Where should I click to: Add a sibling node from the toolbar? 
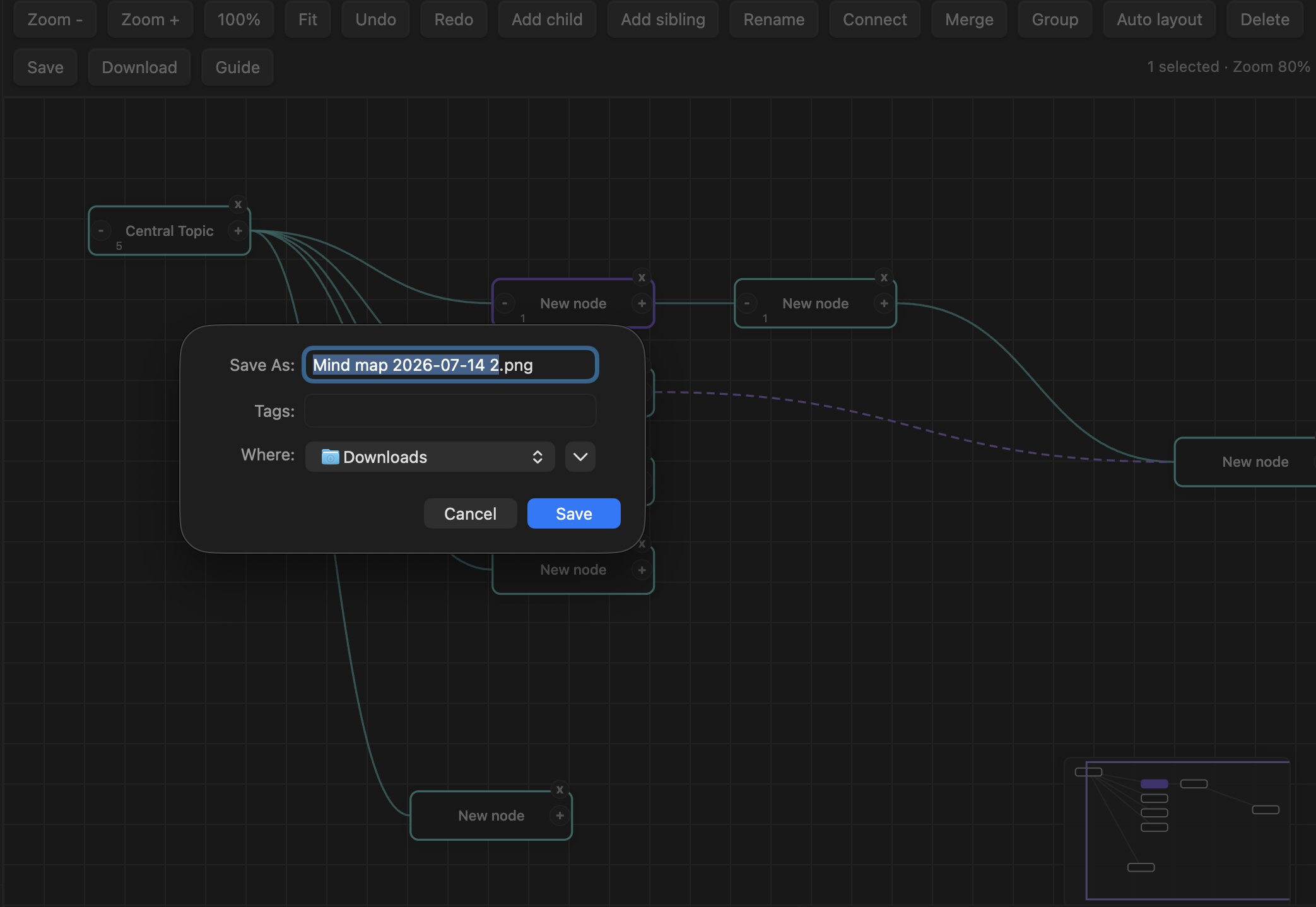663,20
